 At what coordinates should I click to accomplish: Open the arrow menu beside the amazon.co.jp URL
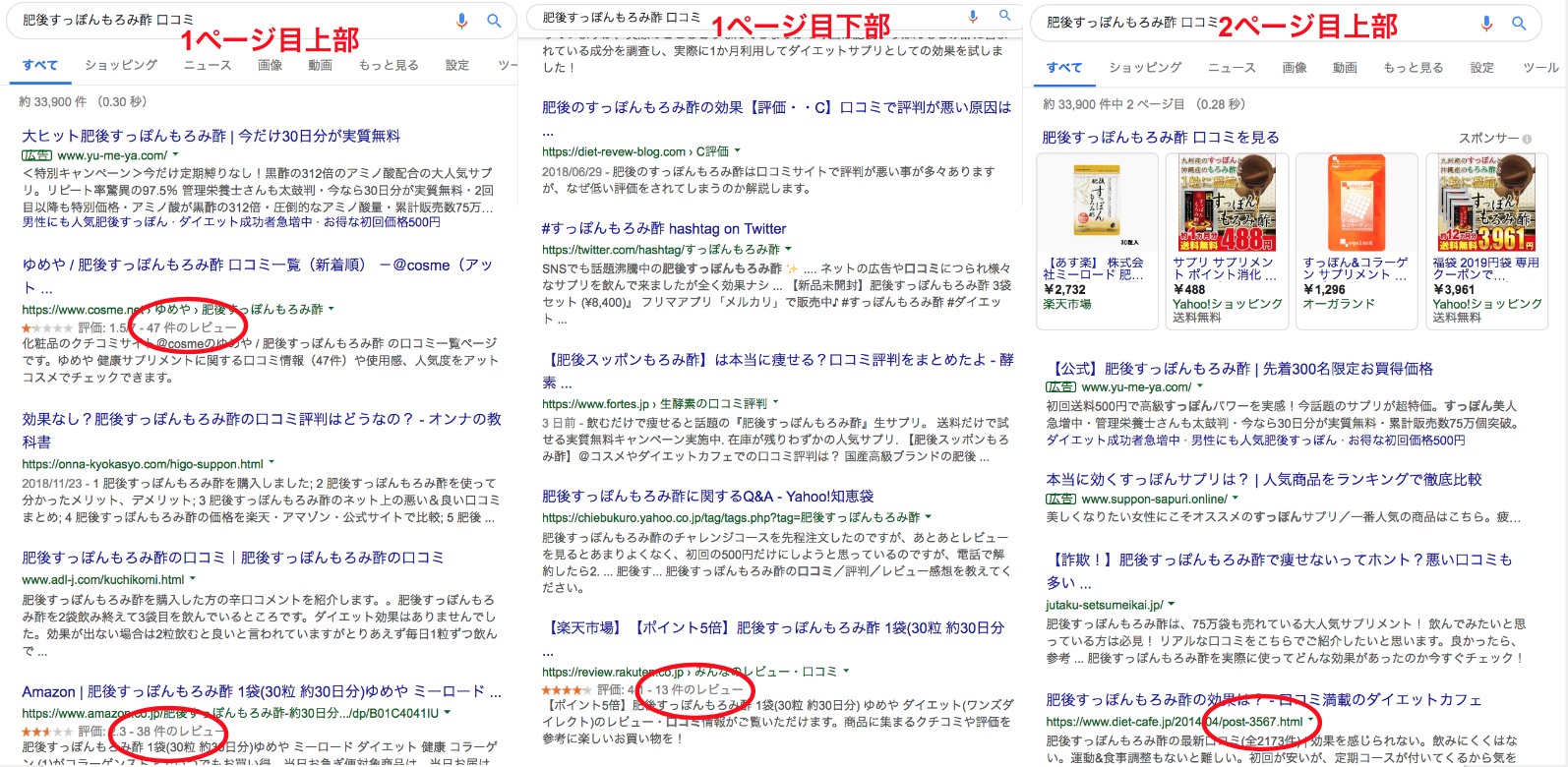tap(448, 713)
